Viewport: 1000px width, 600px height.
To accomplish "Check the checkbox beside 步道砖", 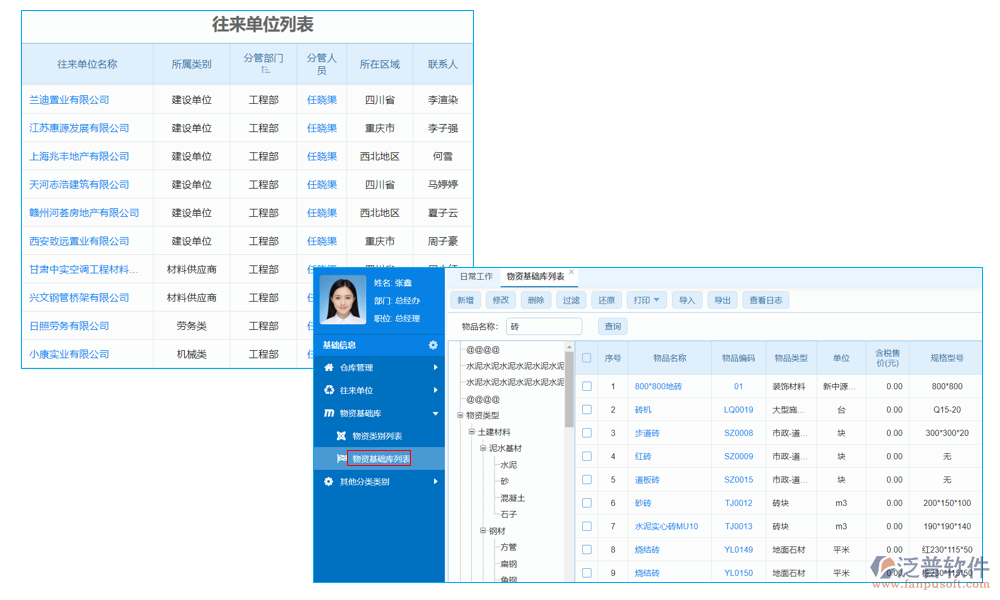I will 587,432.
